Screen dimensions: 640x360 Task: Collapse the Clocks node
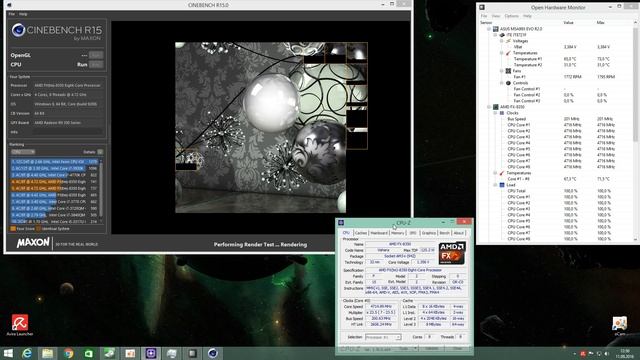496,113
